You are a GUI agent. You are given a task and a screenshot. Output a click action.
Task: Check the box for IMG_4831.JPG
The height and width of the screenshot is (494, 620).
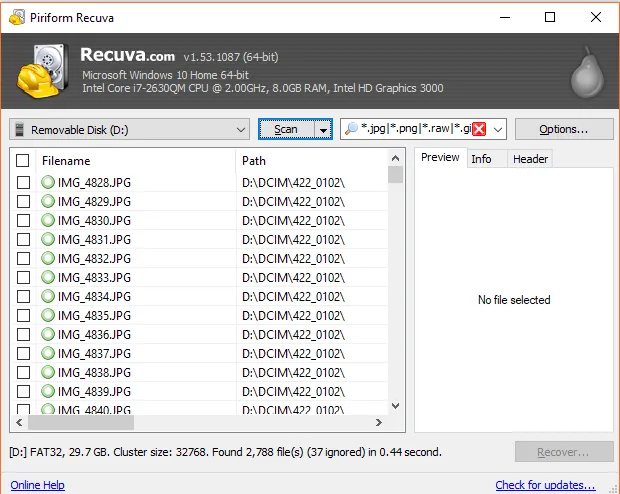23,239
